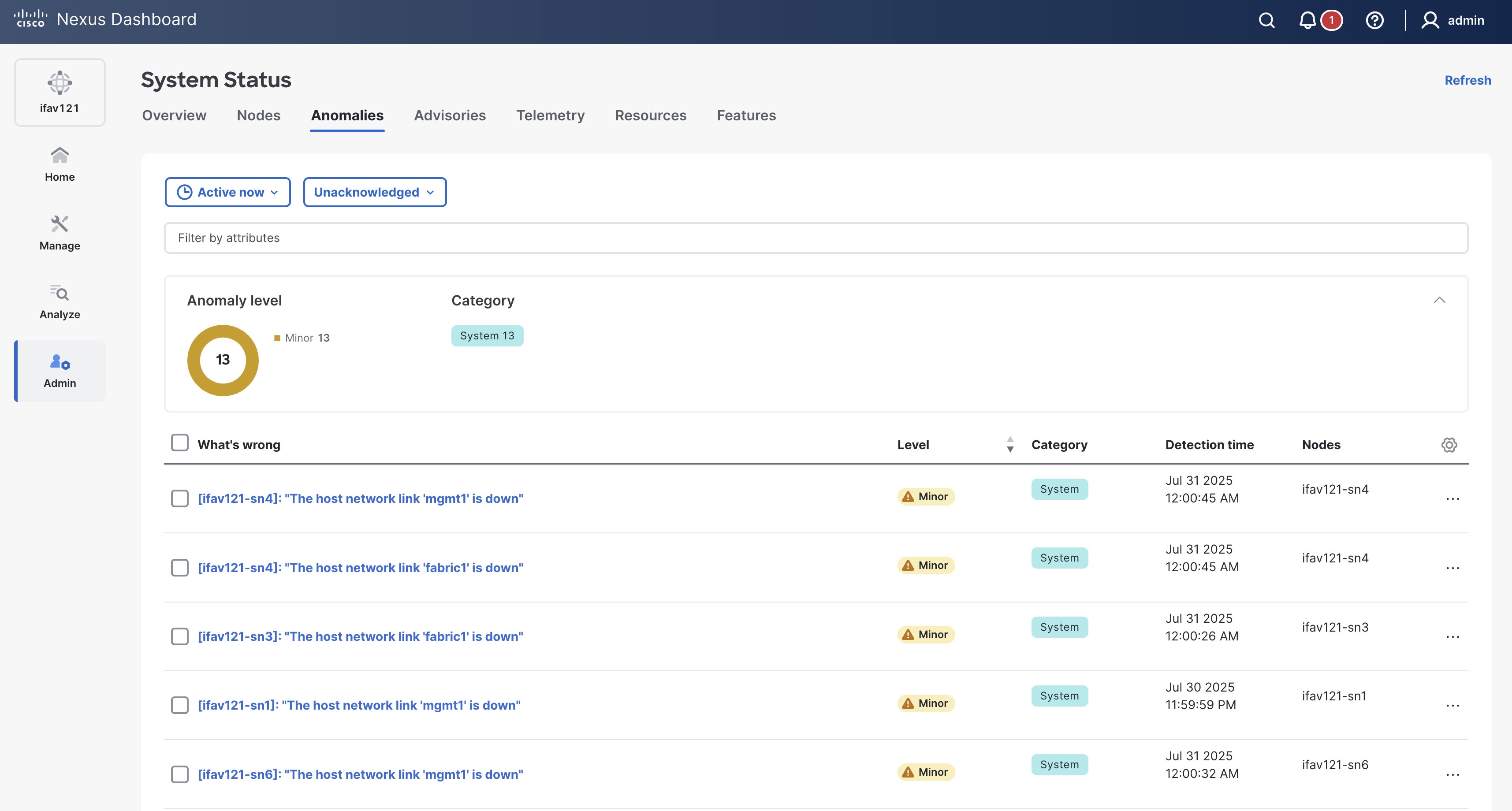The width and height of the screenshot is (1512, 811).
Task: Open more actions for sn1 mgmt1 row
Action: point(1453,705)
